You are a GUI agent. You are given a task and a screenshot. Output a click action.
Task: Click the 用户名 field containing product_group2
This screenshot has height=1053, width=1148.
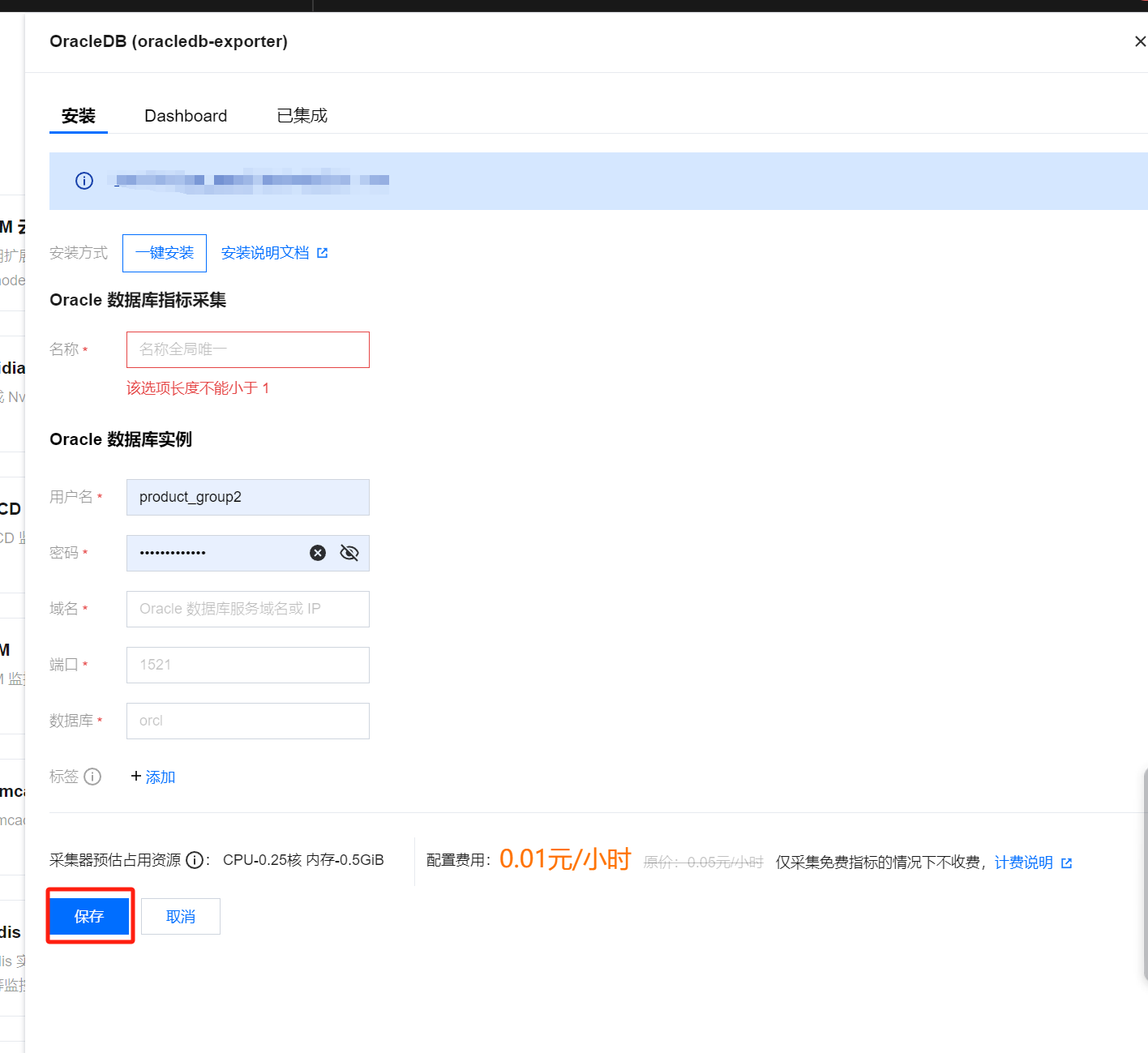pyautogui.click(x=248, y=497)
